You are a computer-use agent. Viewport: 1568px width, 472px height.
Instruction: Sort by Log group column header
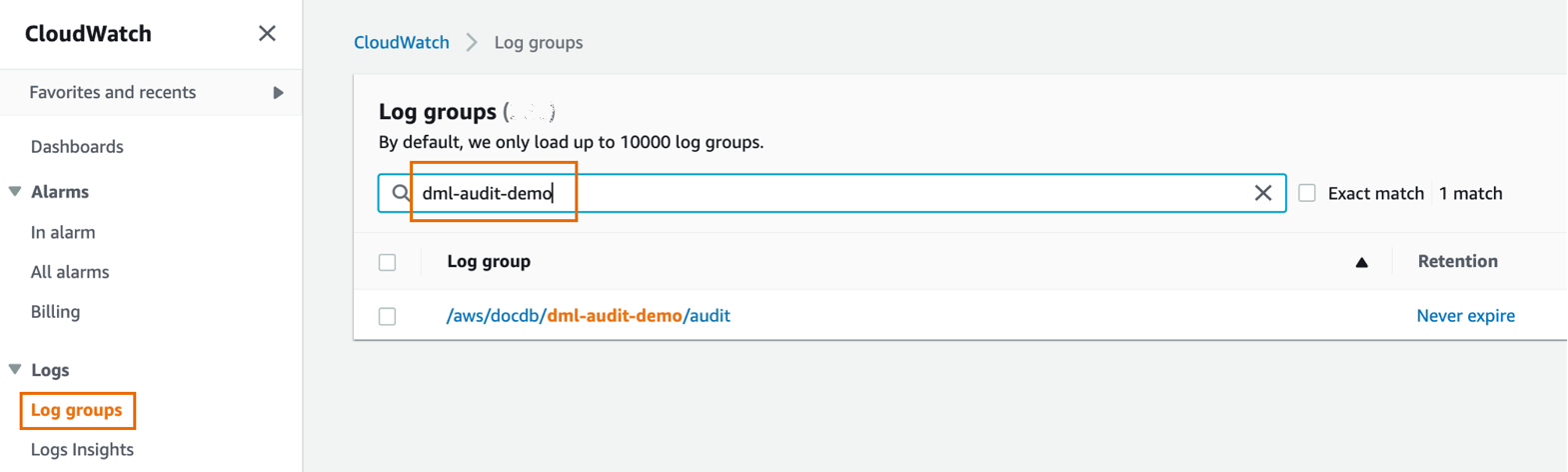[x=489, y=261]
